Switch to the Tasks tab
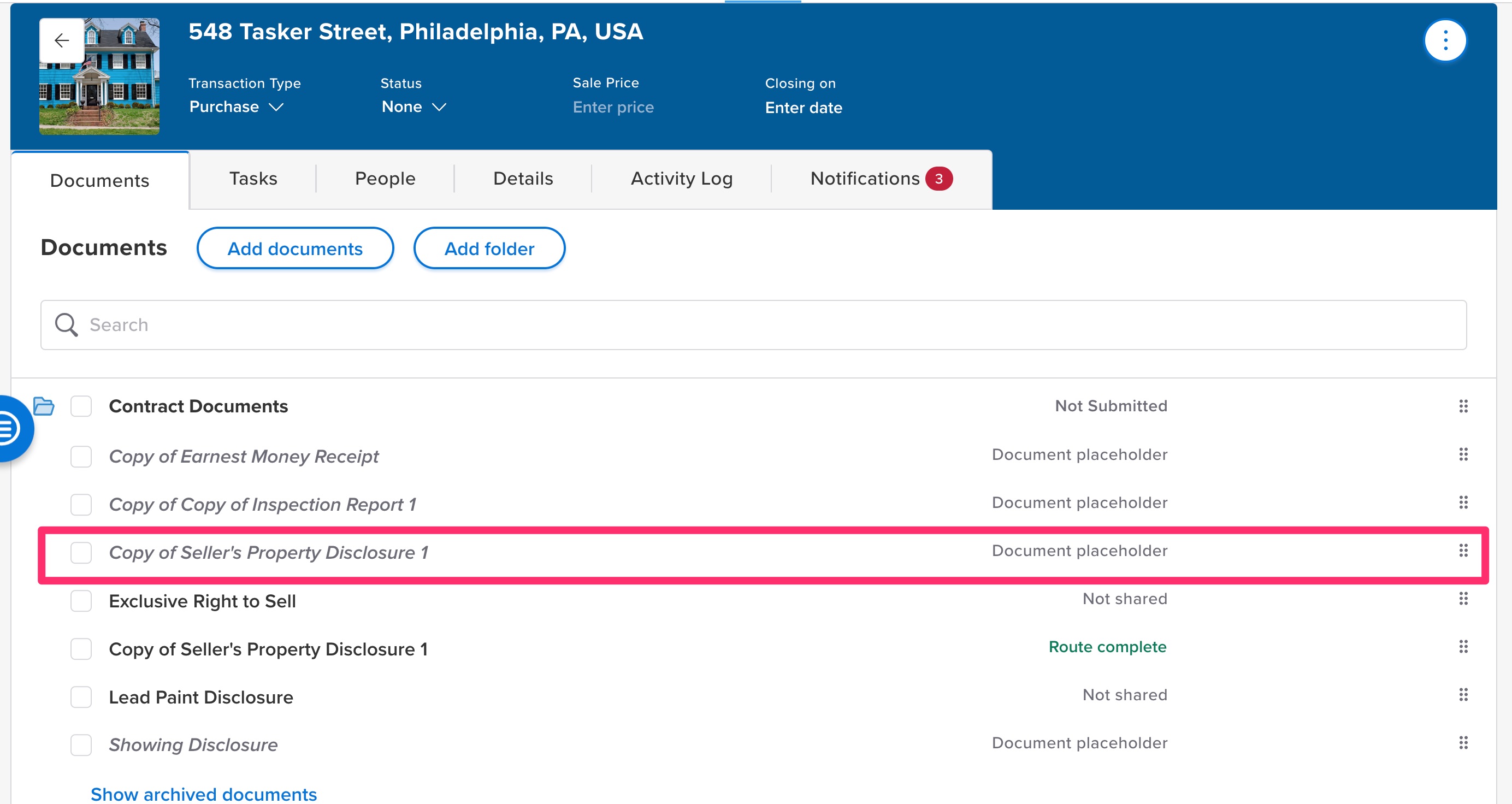Image resolution: width=1512 pixels, height=804 pixels. (x=253, y=179)
